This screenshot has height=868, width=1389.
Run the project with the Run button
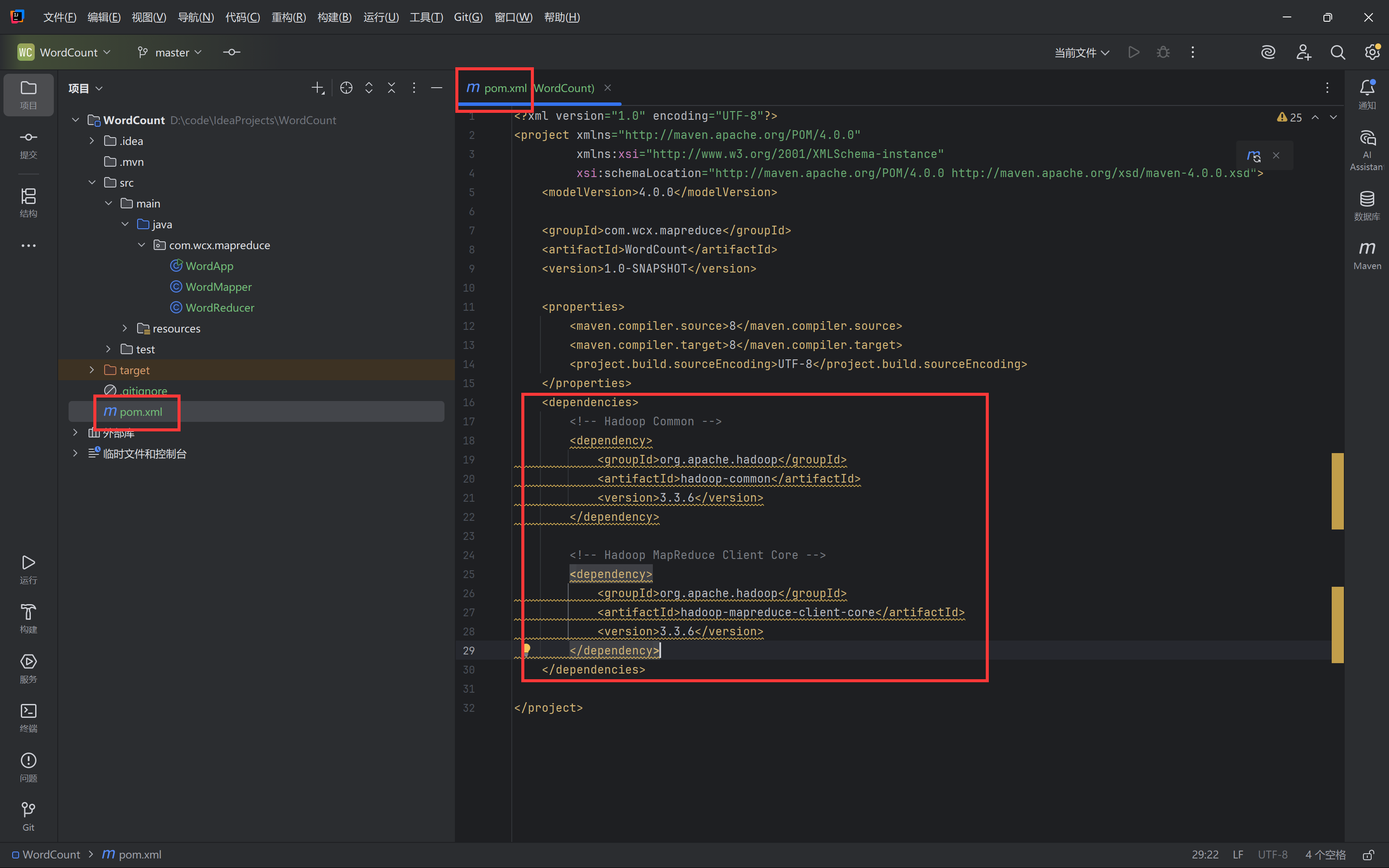pos(1134,52)
